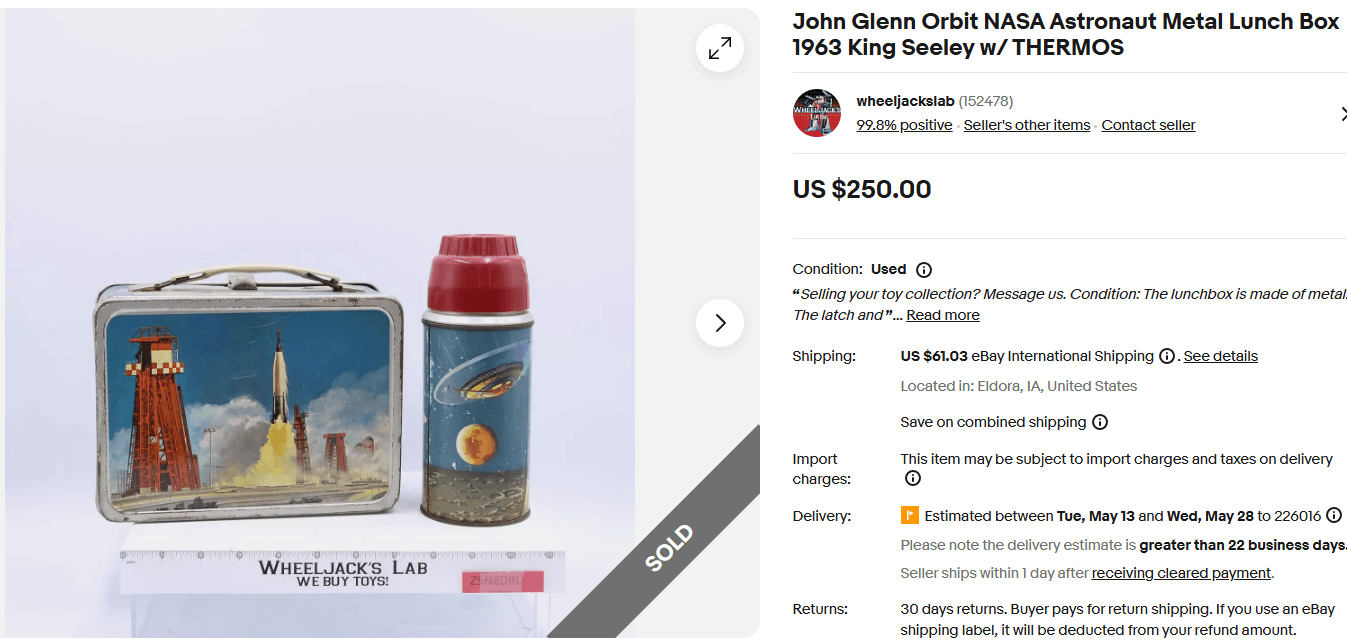Open the wheeljackslab seller name link
The width and height of the screenshot is (1347, 644).
click(905, 101)
